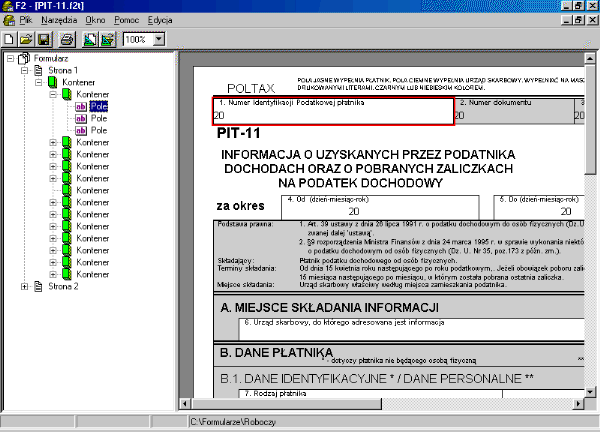The image size is (600, 432).
Task: Collapse the Formularz root node
Action: coord(10,59)
